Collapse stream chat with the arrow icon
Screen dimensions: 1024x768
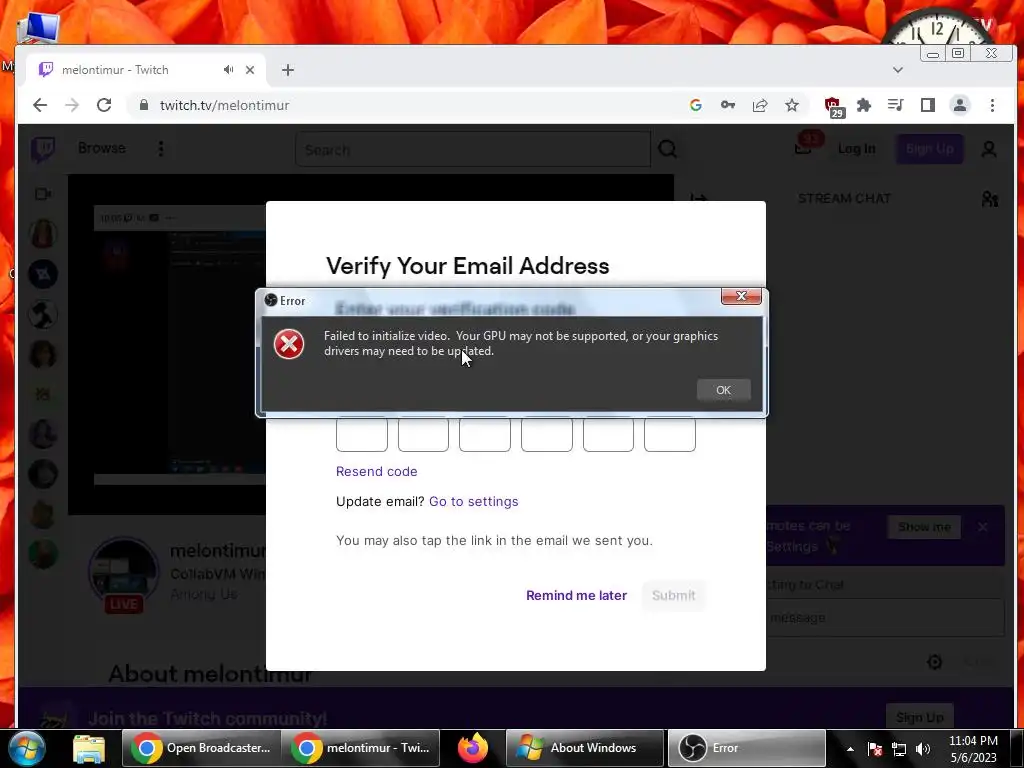[699, 199]
